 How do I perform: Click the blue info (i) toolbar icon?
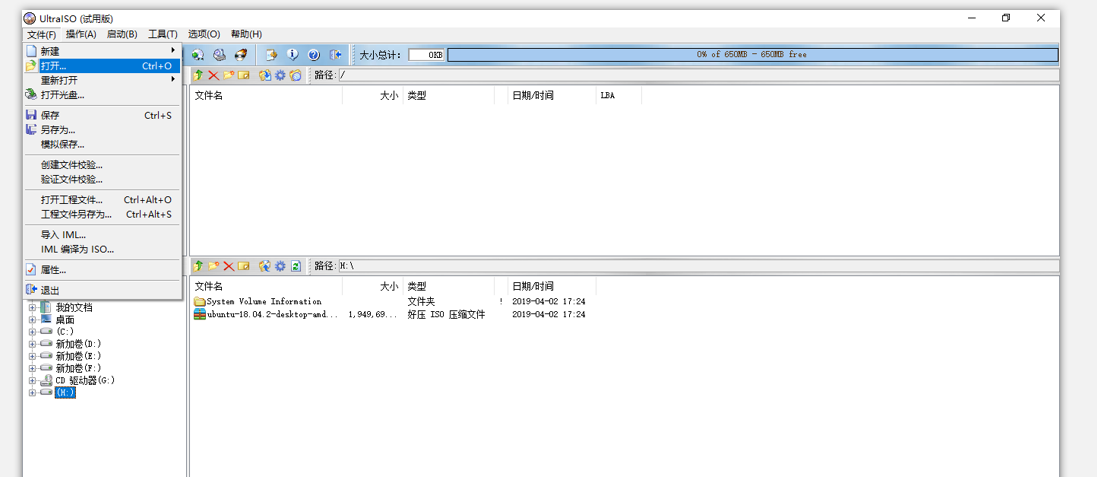(292, 55)
